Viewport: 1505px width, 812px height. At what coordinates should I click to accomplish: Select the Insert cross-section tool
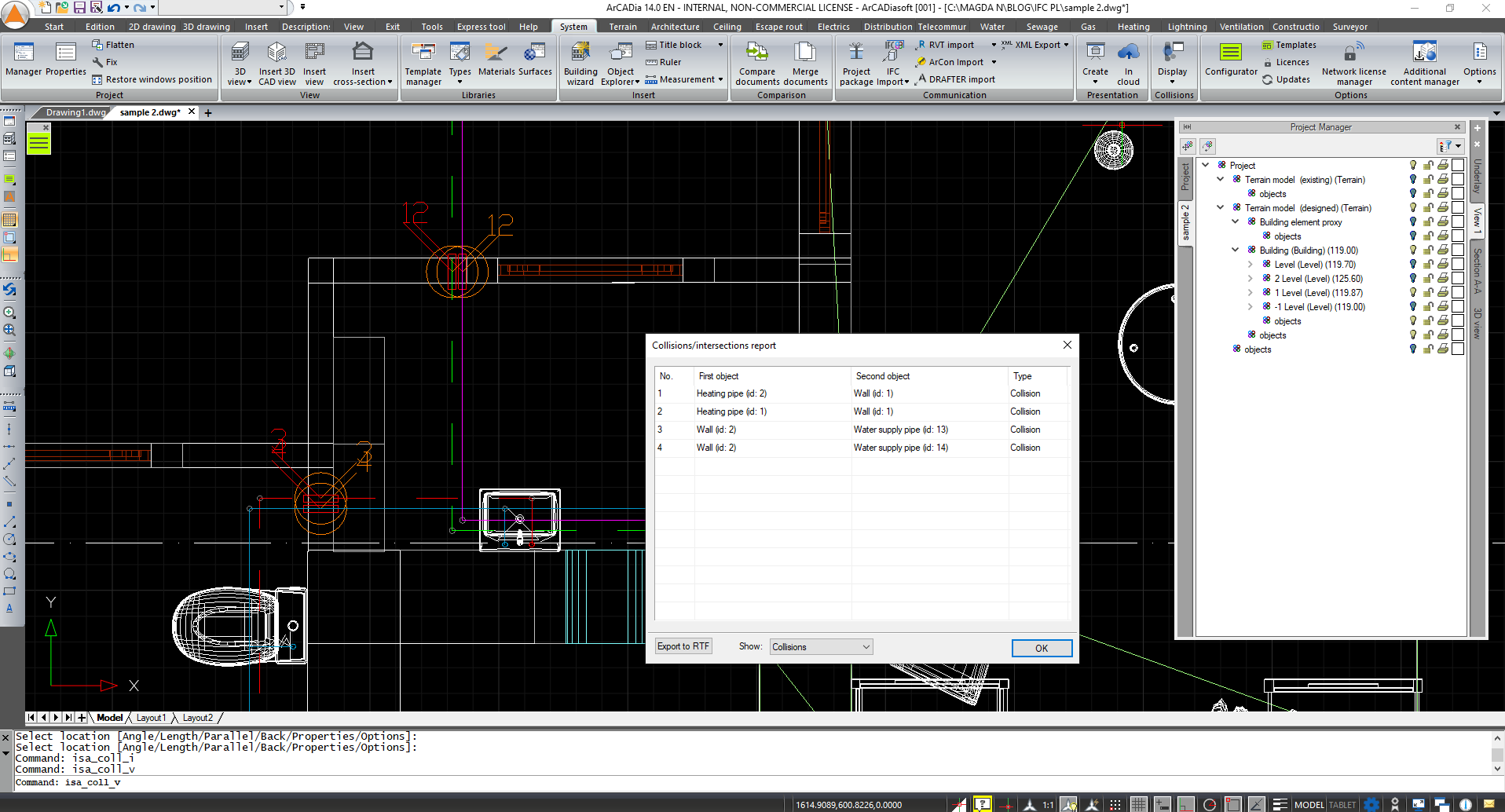tap(362, 63)
